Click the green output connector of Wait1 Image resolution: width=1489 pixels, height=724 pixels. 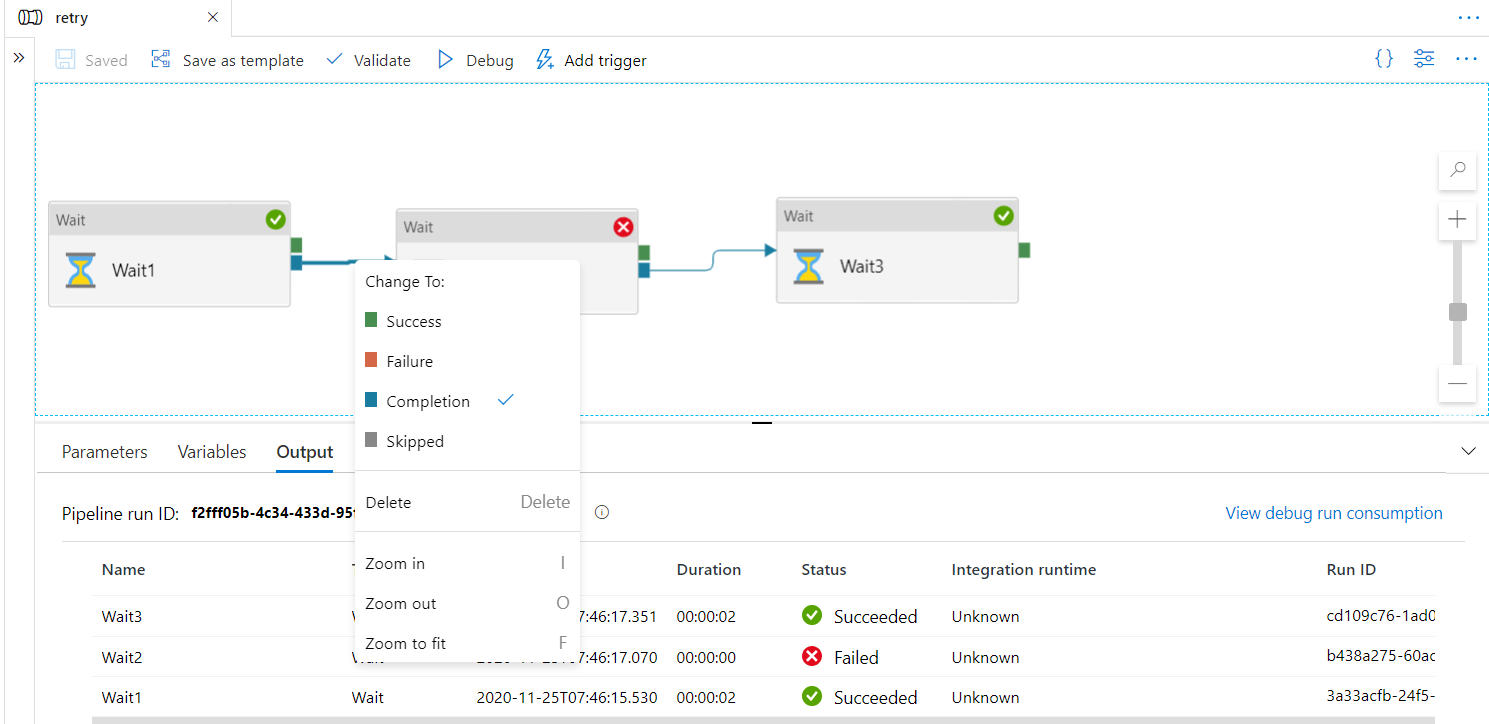pos(296,245)
